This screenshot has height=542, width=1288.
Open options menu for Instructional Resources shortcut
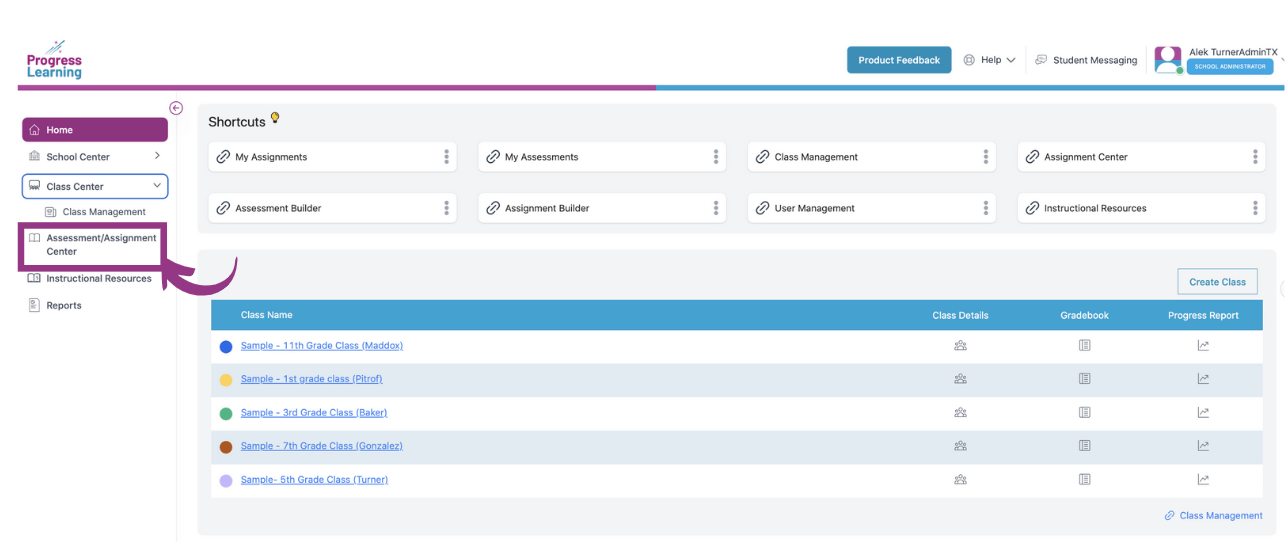click(x=1256, y=208)
